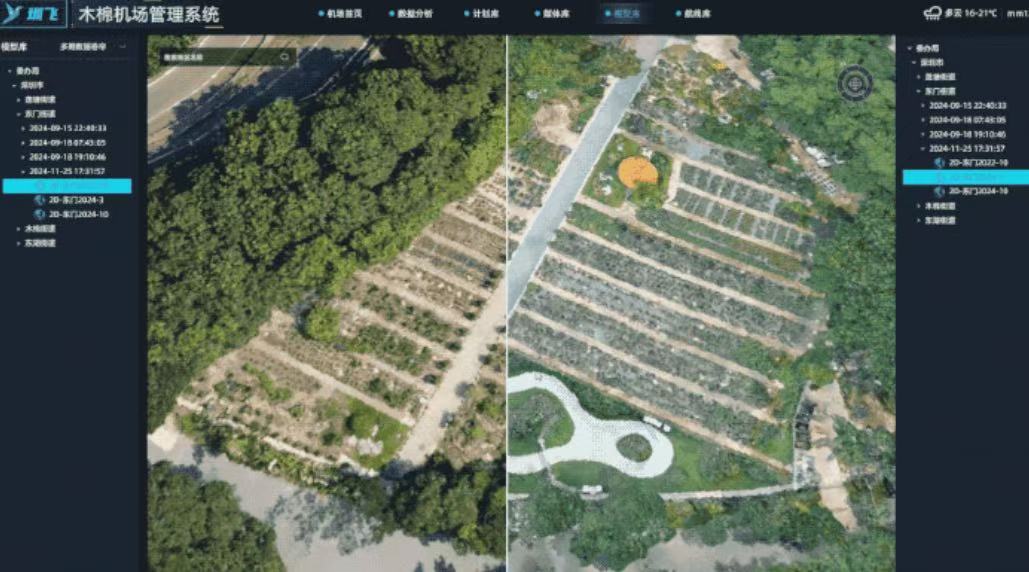This screenshot has height=572, width=1029.
Task: Click the compass locate icon on the map
Action: (x=854, y=83)
